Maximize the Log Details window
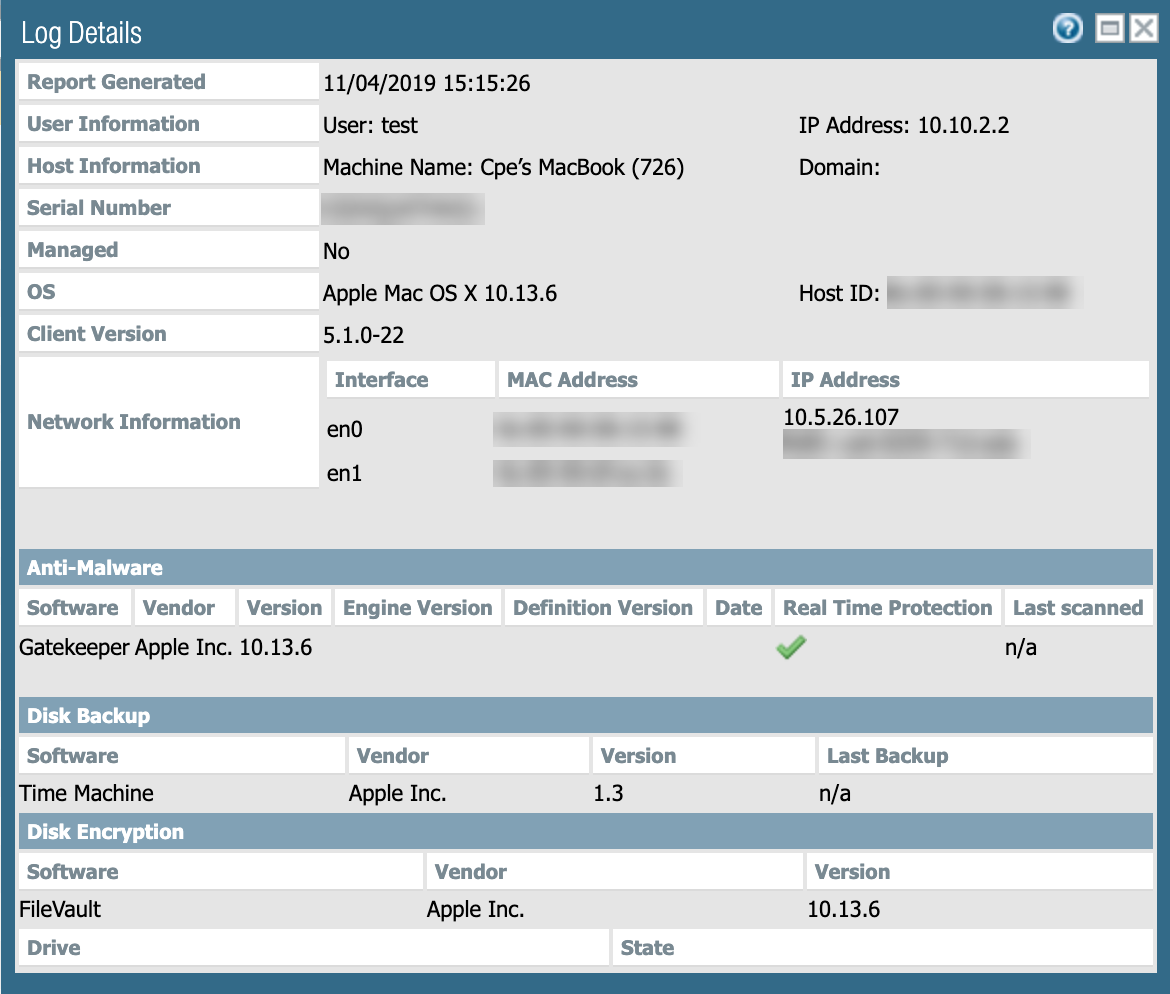Screen dimensions: 1170x994 point(1108,30)
